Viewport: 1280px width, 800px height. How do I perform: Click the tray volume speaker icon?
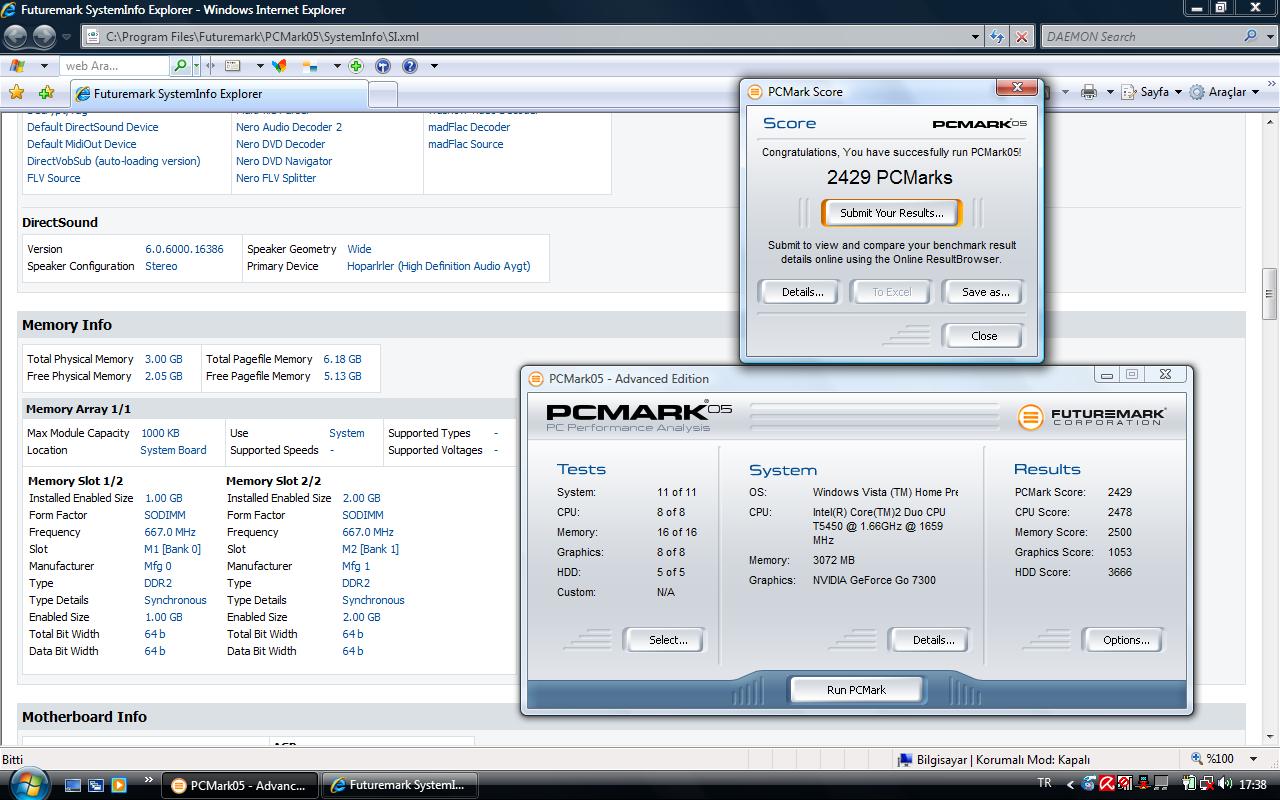point(1225,785)
